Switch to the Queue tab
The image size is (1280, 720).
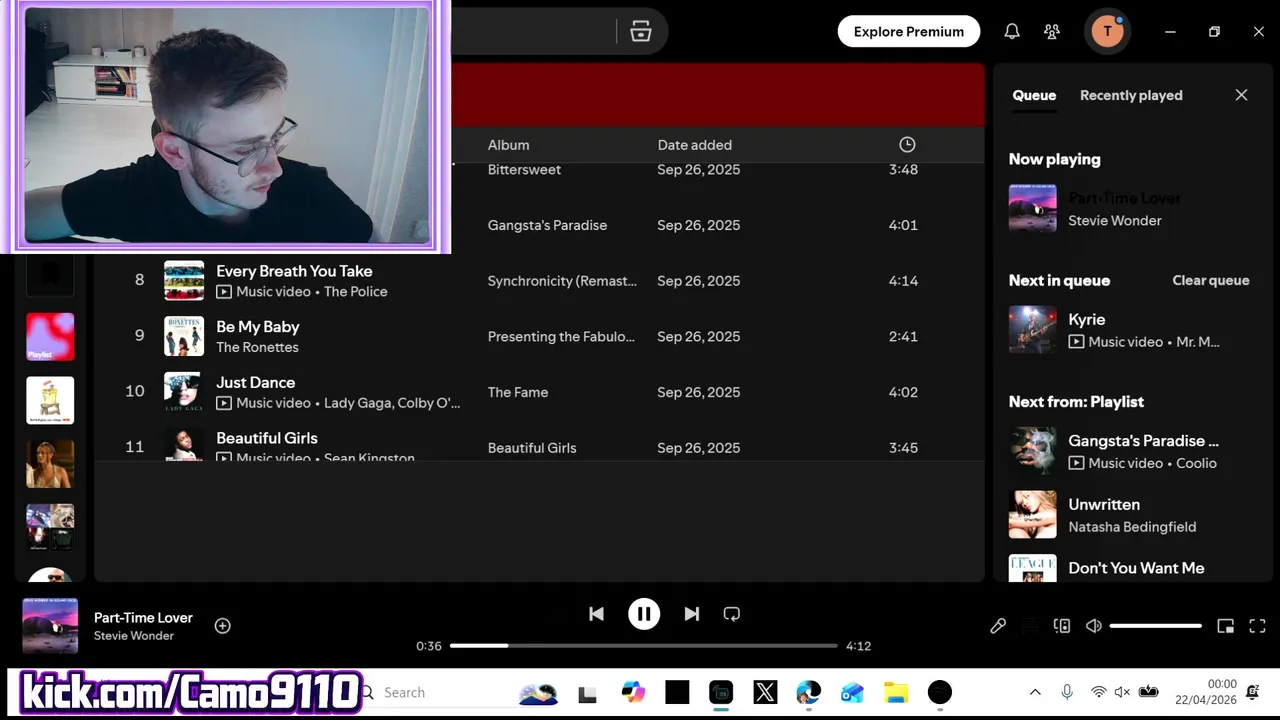[x=1034, y=95]
